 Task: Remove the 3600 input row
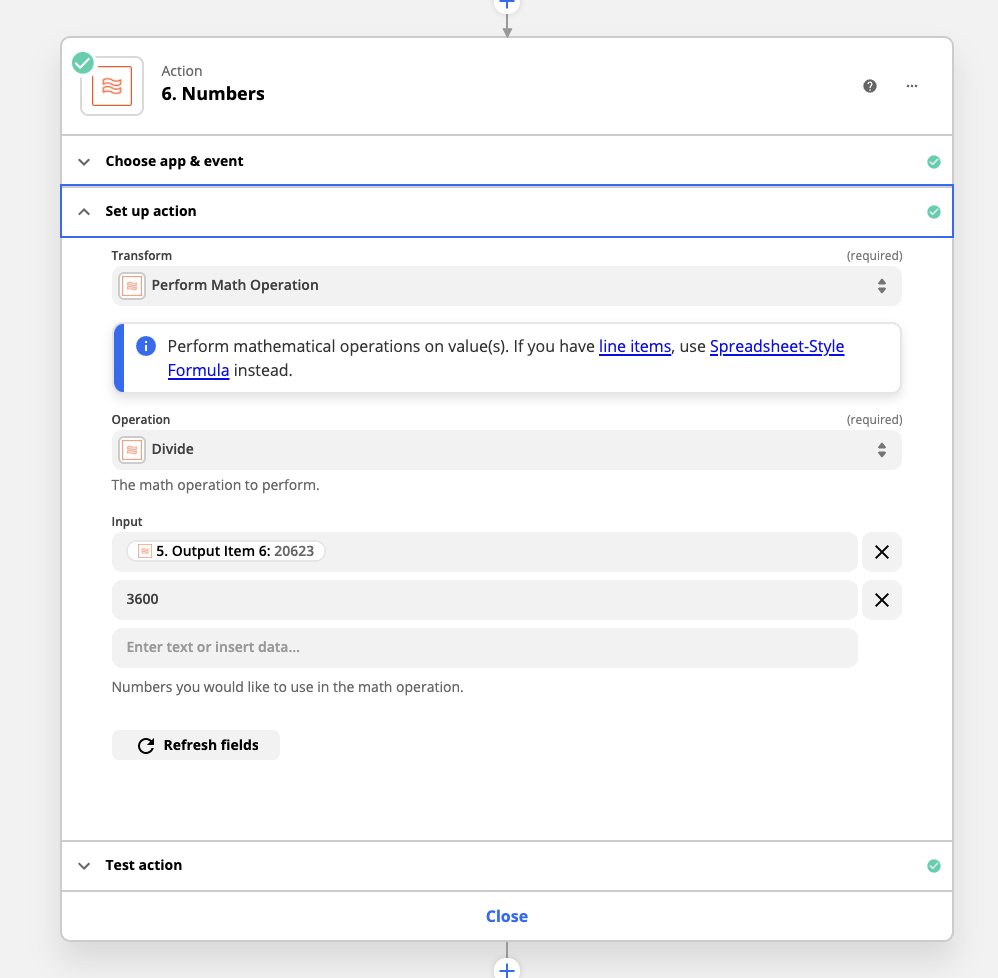(882, 600)
